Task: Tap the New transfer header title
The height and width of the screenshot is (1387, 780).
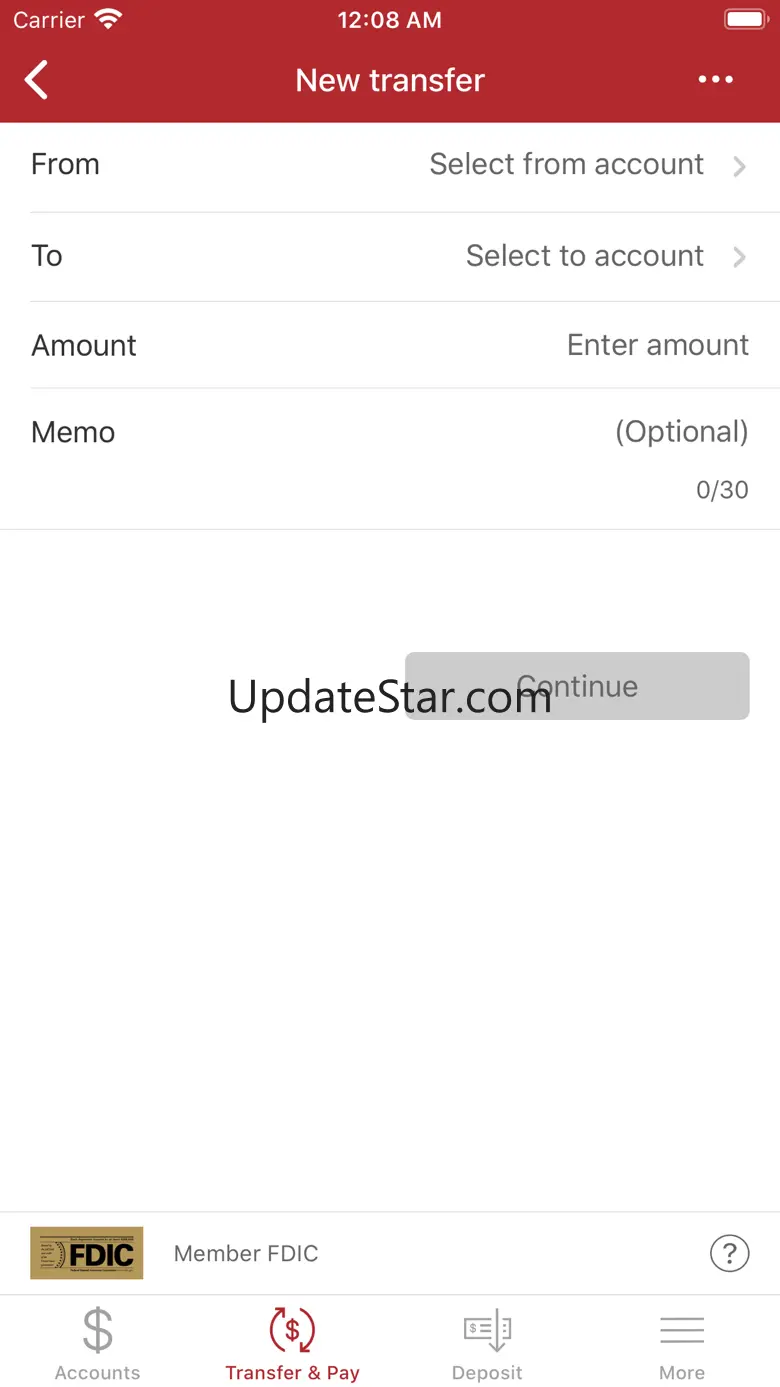Action: coord(390,80)
